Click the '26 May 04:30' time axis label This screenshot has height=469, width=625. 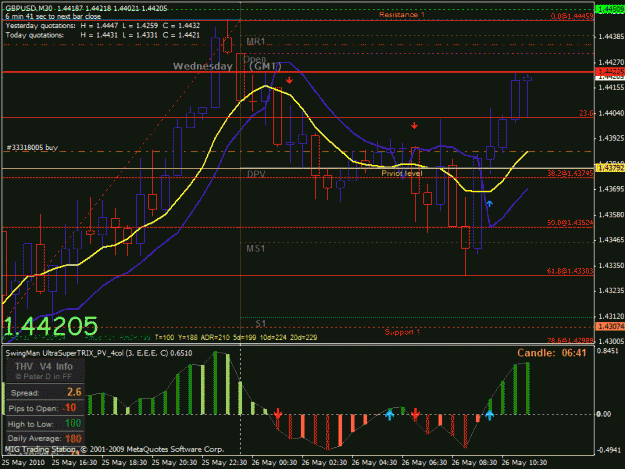point(374,463)
